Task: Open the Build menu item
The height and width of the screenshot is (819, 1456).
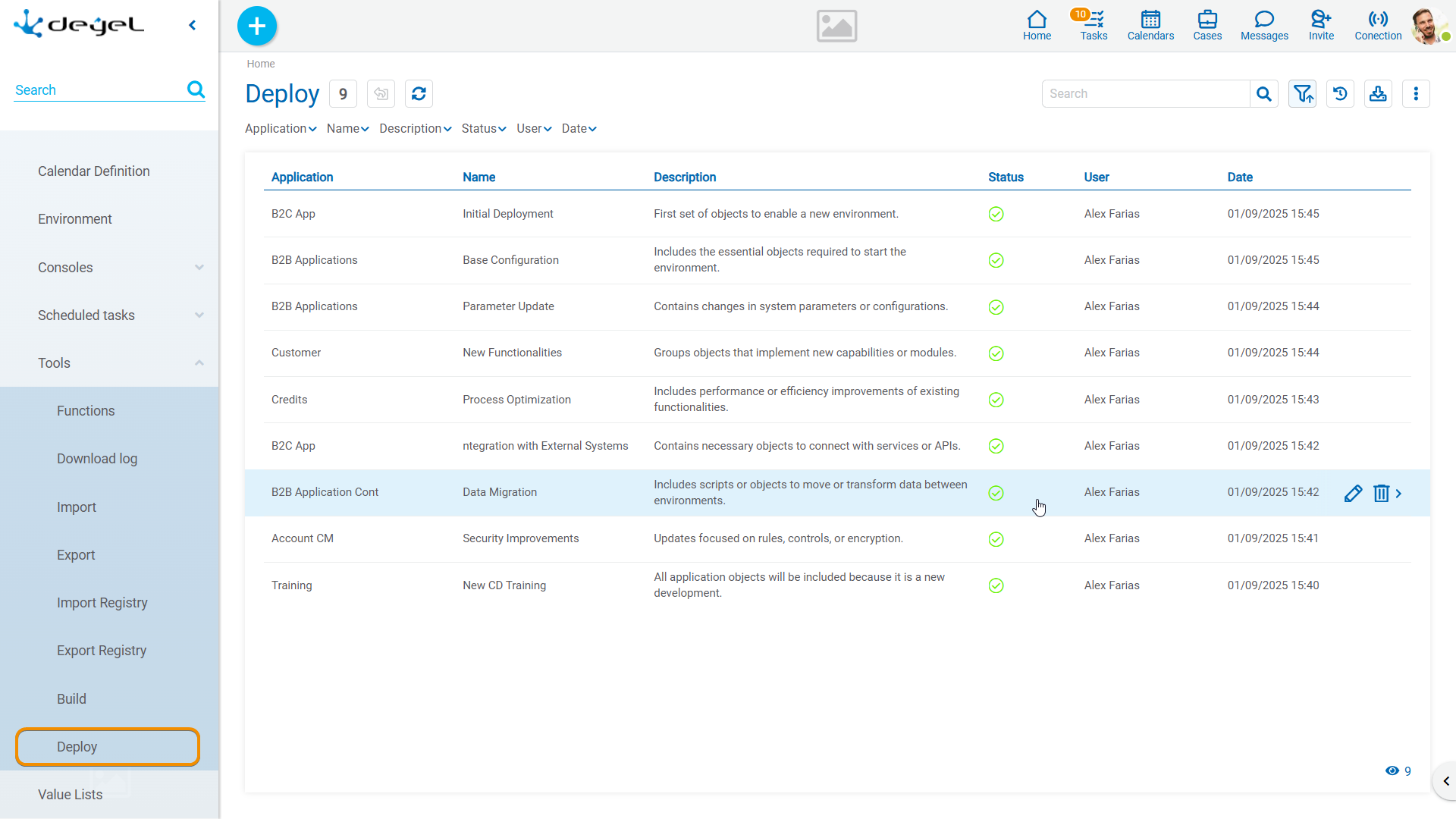Action: [71, 699]
